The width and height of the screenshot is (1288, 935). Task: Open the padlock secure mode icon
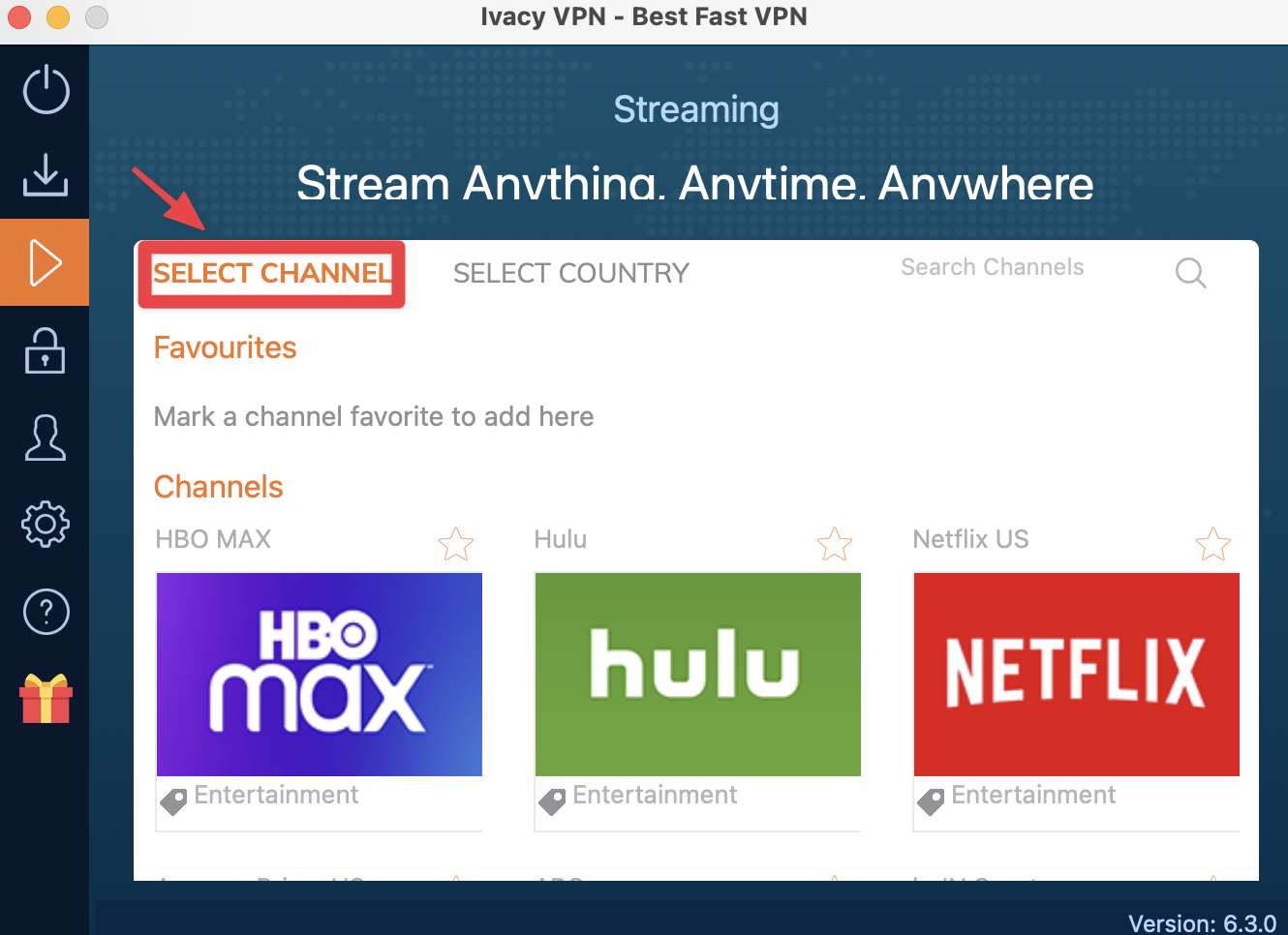point(46,349)
